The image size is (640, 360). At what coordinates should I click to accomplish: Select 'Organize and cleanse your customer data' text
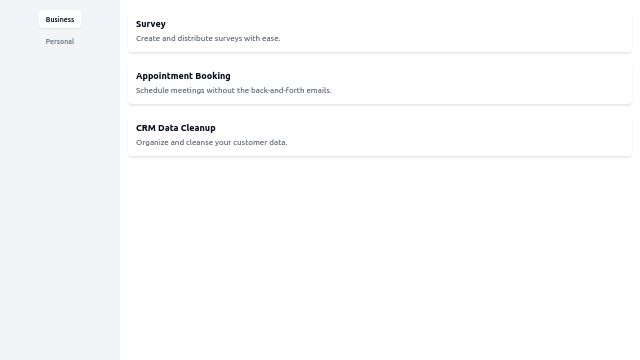pyautogui.click(x=211, y=142)
